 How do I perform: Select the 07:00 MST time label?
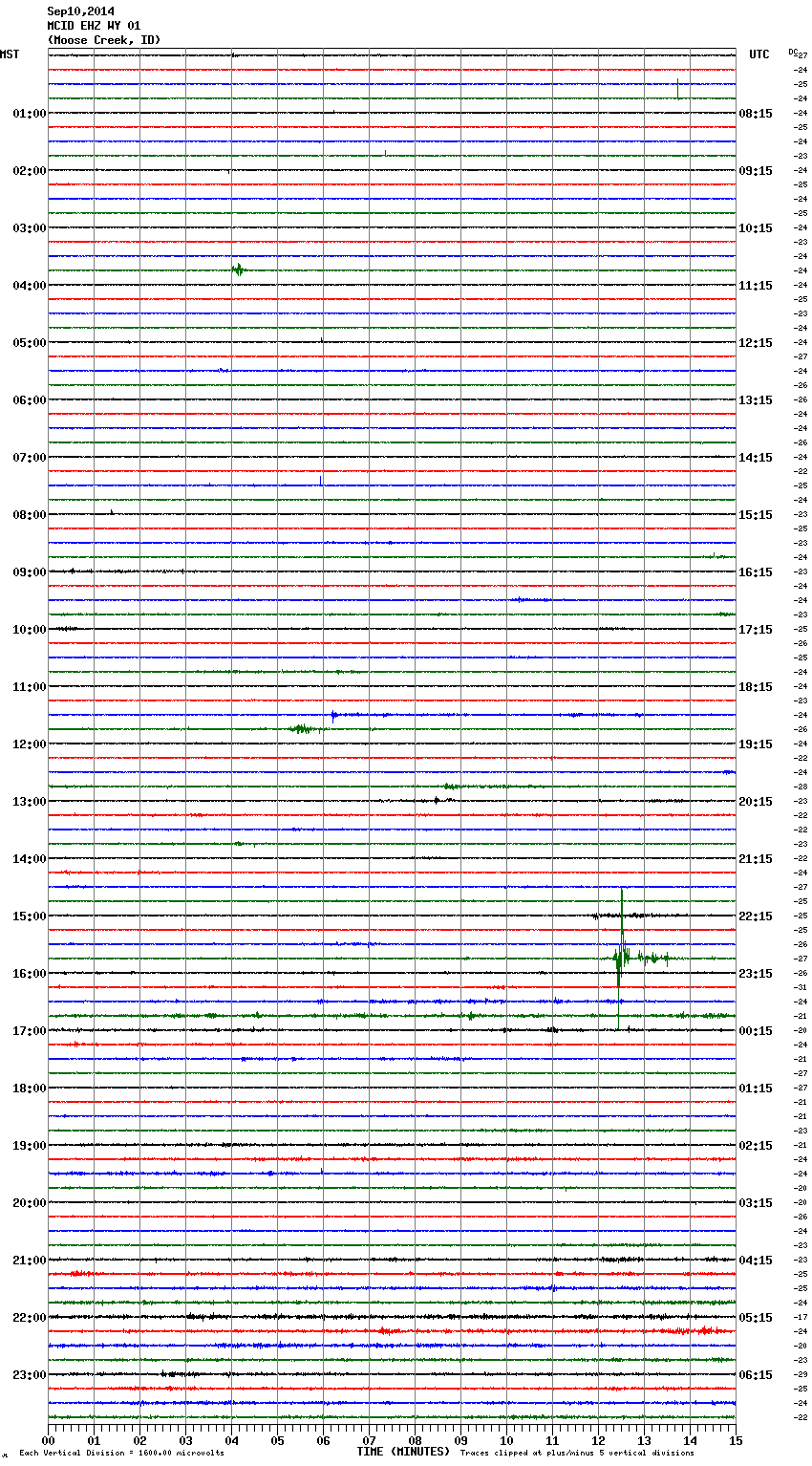pyautogui.click(x=29, y=458)
